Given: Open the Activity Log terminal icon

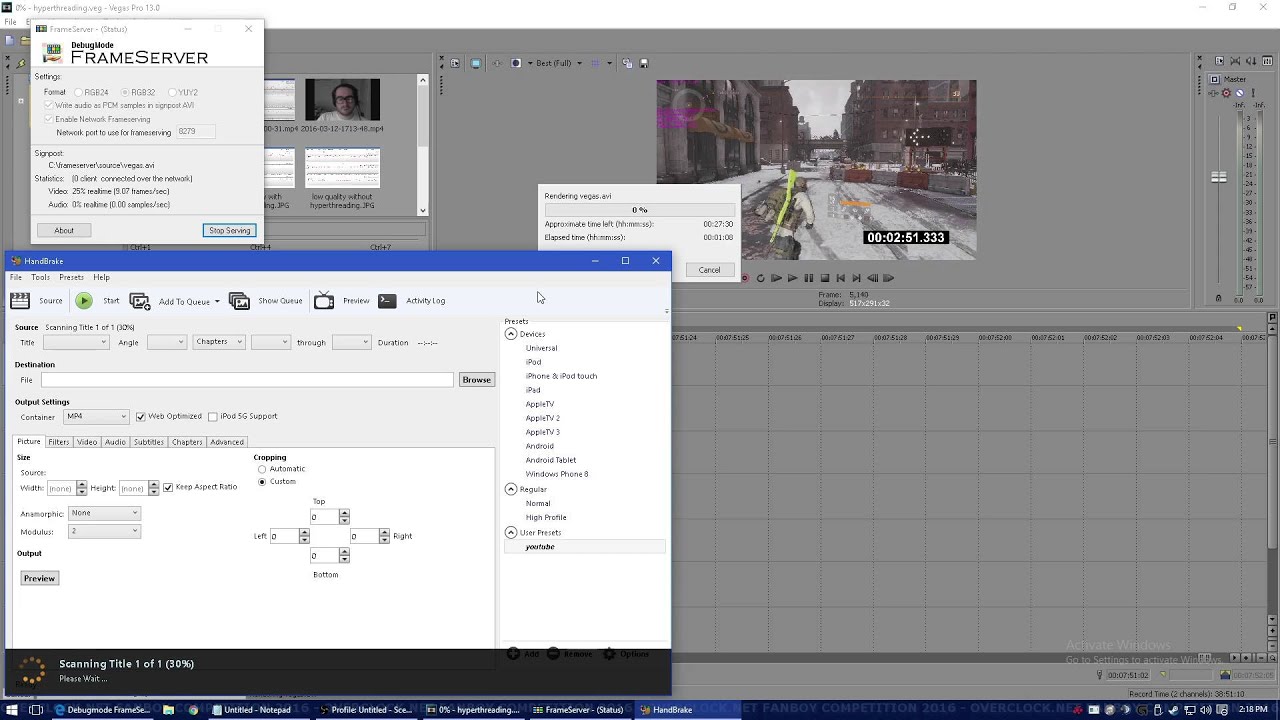Looking at the screenshot, I should click(387, 300).
